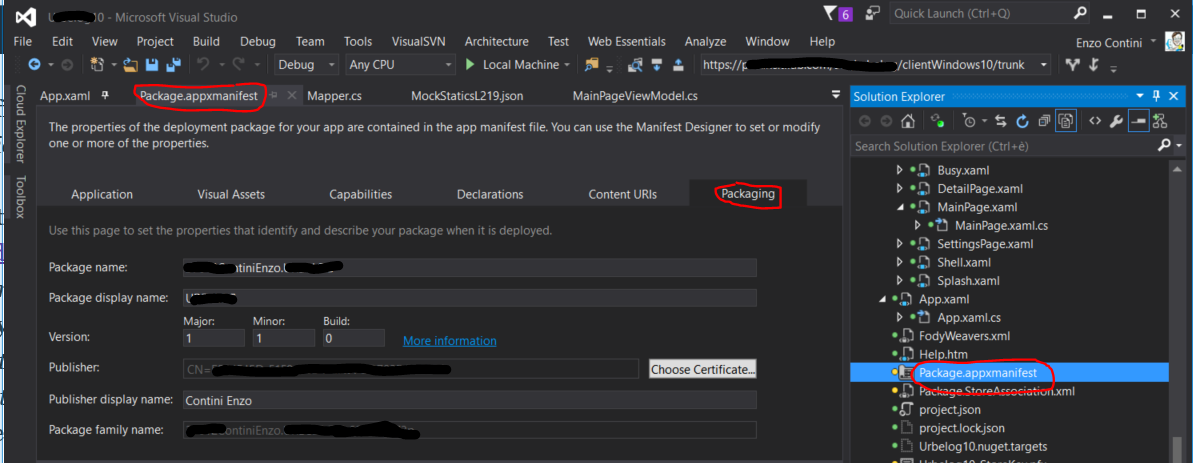Click the Refresh icon in Solution Explorer
Viewport: 1193px width, 463px height.
coord(1022,121)
